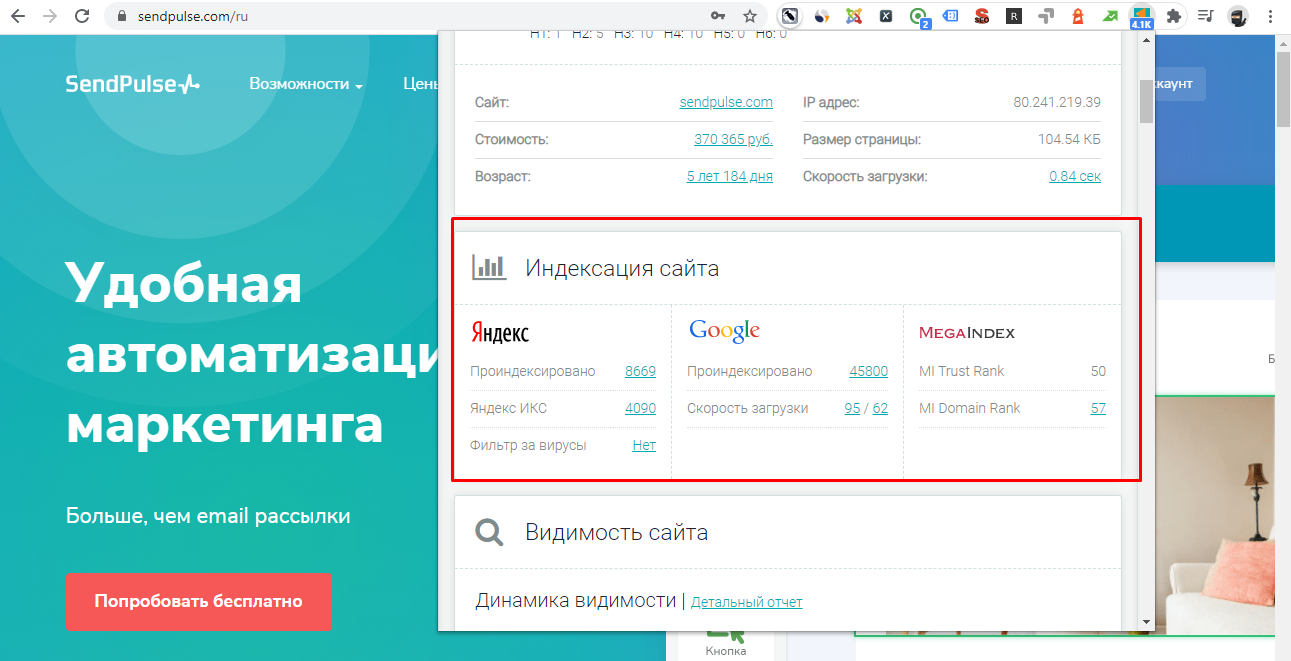Click the red SEO extension icon

[982, 16]
